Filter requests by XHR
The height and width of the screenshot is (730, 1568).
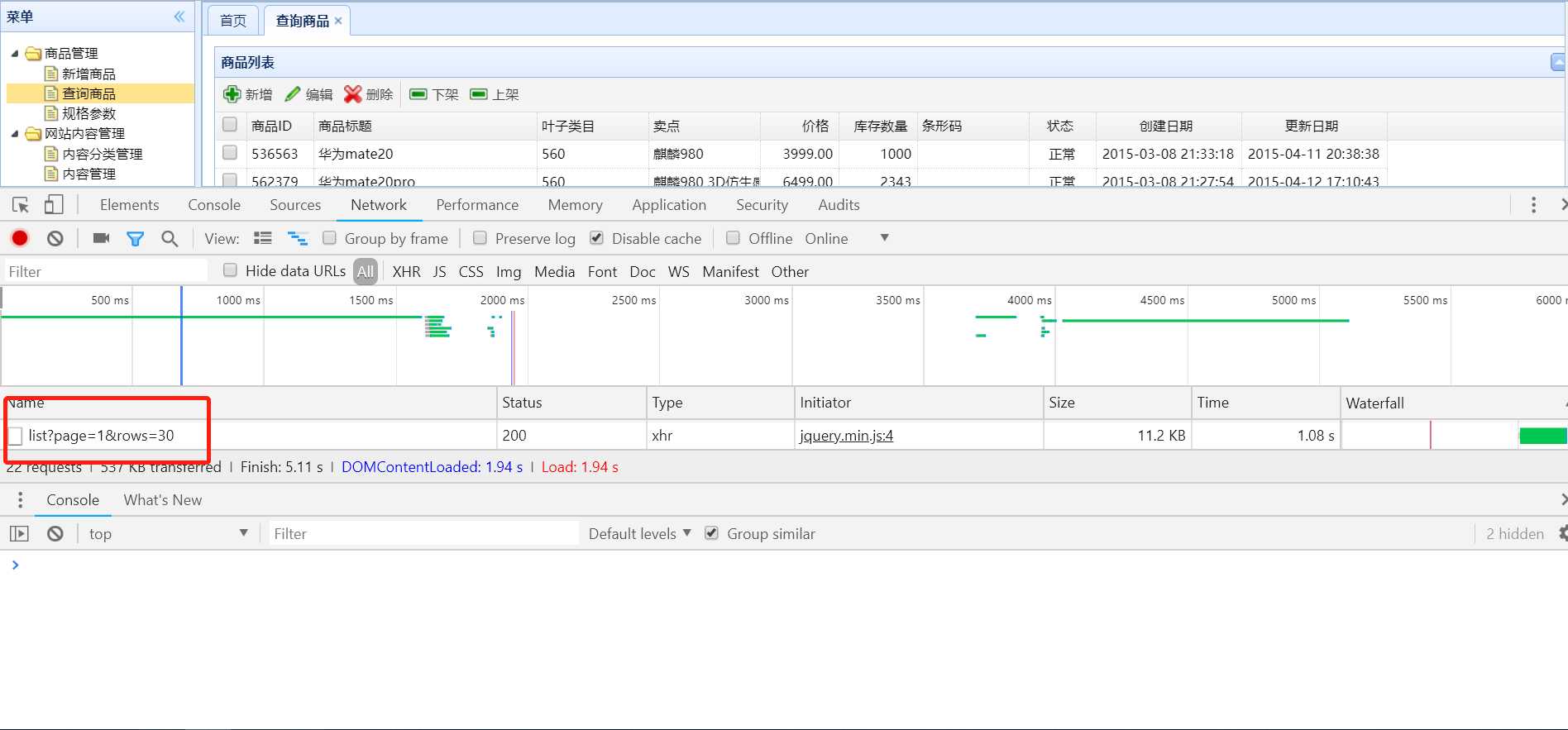(x=406, y=272)
